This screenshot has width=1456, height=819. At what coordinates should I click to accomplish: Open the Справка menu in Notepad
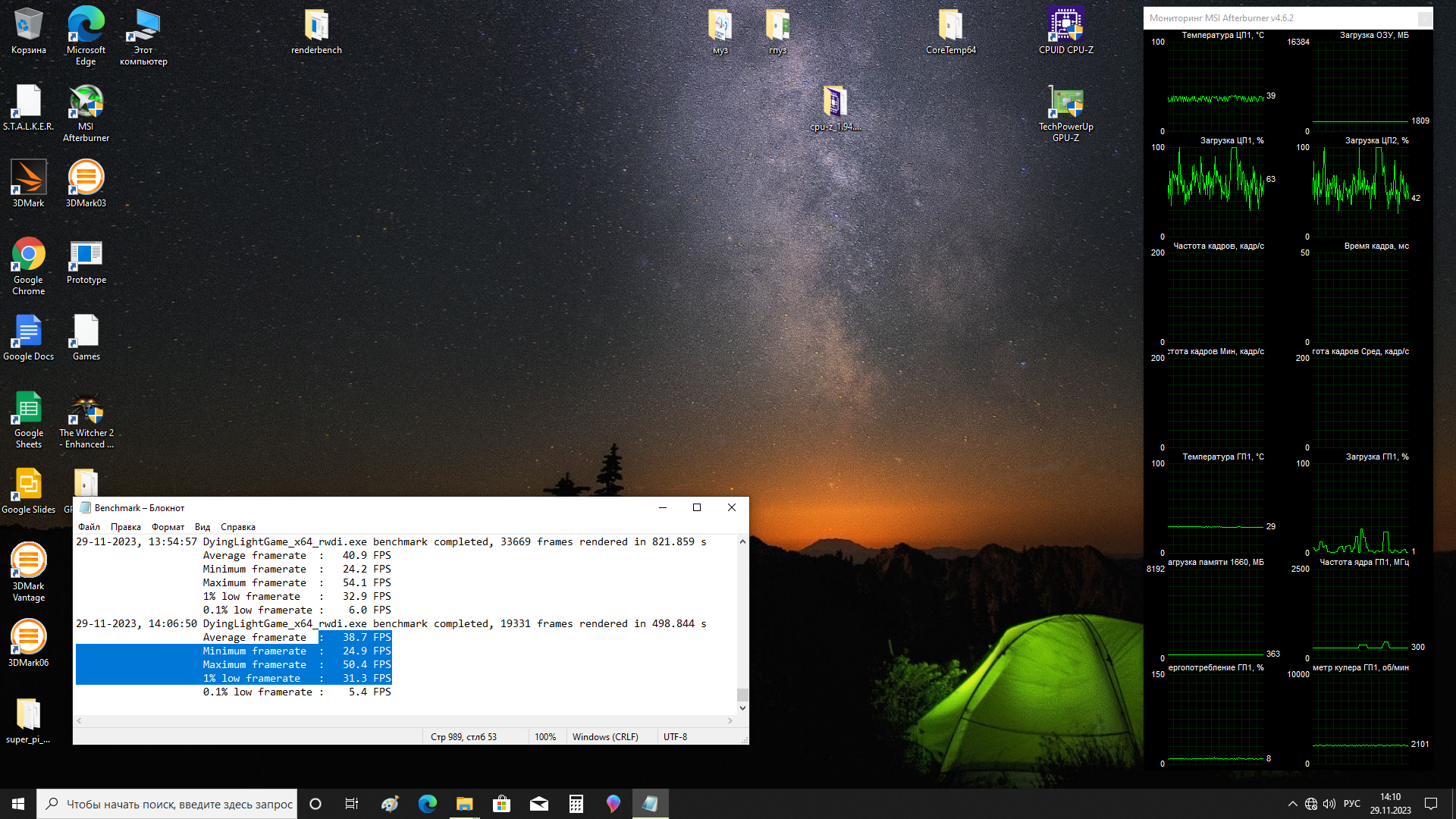pos(237,527)
